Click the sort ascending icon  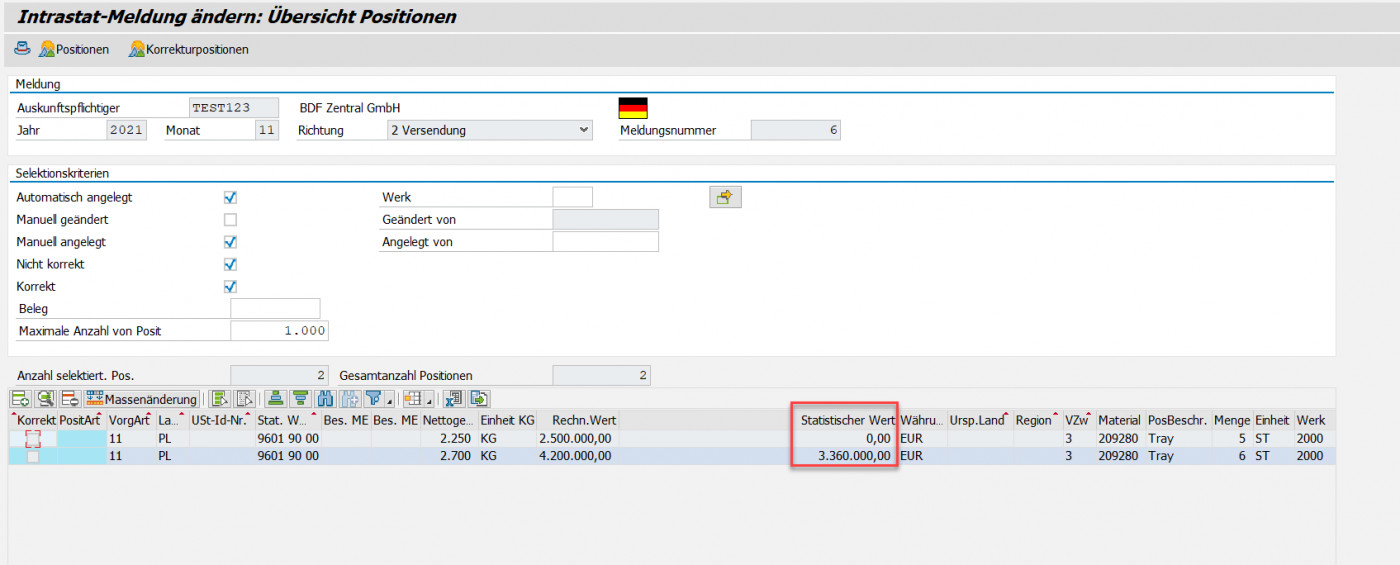click(276, 399)
